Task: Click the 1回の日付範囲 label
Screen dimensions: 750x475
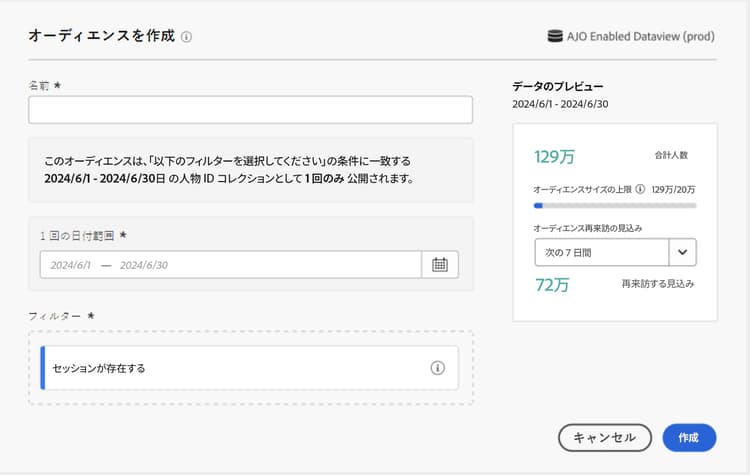Action: coord(77,235)
